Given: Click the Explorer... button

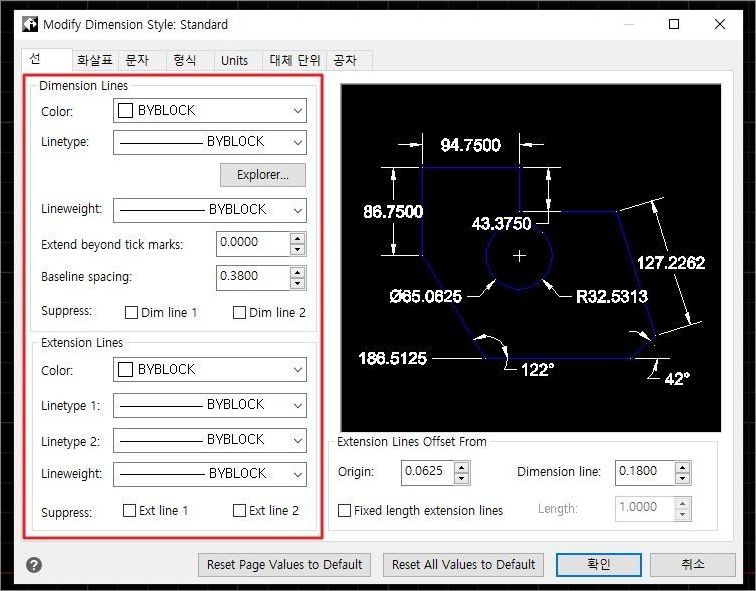Looking at the screenshot, I should point(263,175).
